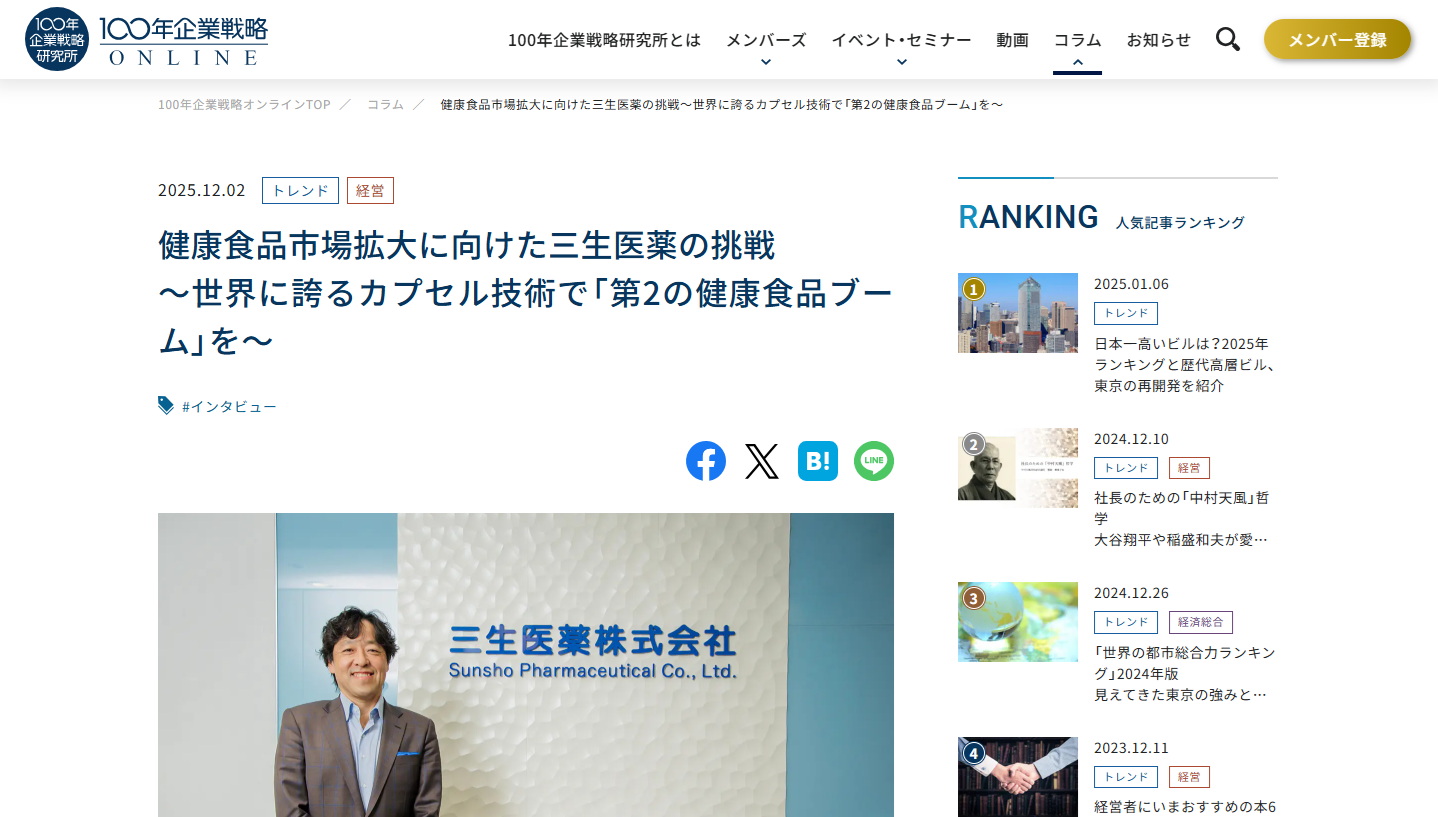Click トレンド tag on ranking 3
1438x817 pixels.
tap(1126, 622)
